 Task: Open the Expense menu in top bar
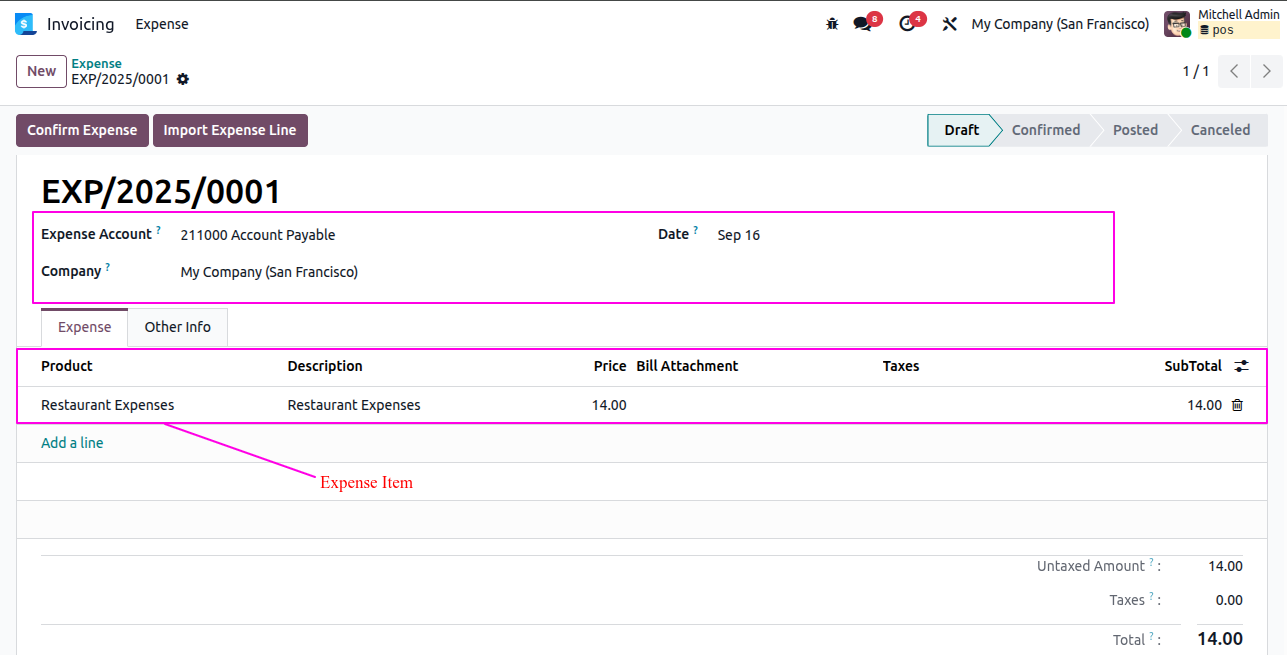click(x=162, y=24)
